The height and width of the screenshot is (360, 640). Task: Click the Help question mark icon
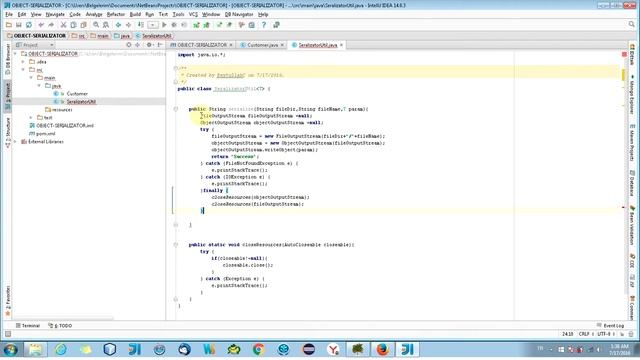(x=264, y=25)
